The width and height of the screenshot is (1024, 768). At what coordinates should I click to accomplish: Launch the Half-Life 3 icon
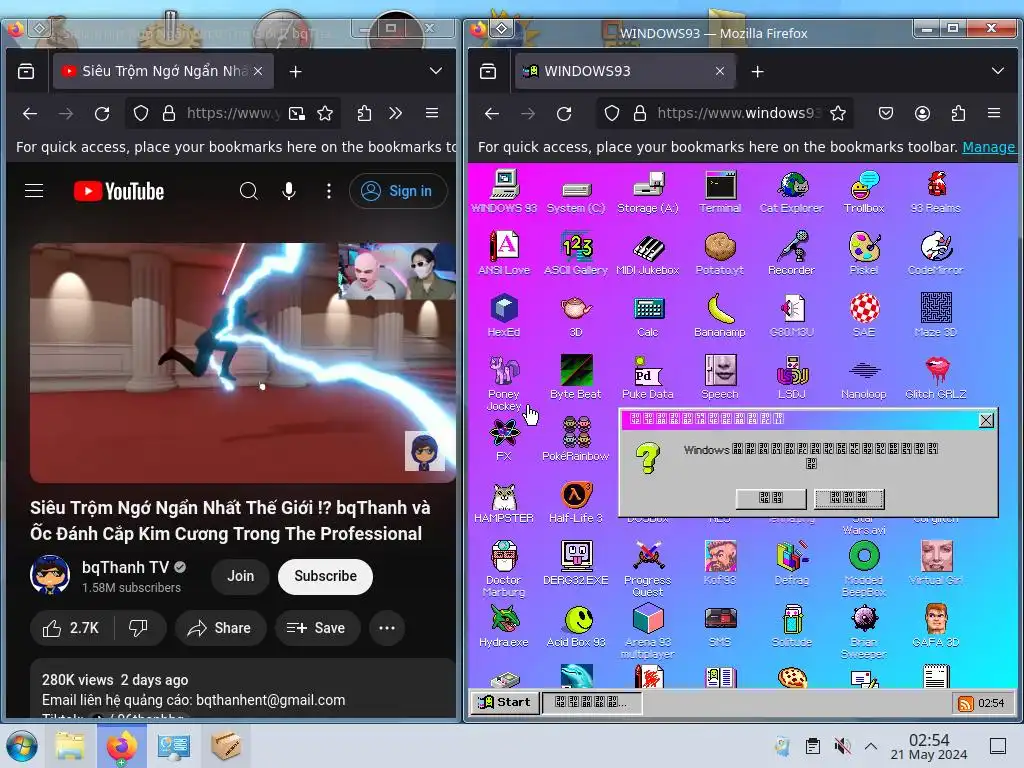coord(576,502)
